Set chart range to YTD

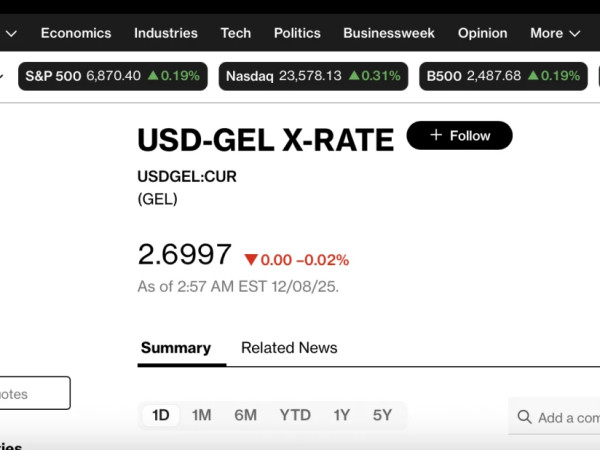pyautogui.click(x=295, y=415)
